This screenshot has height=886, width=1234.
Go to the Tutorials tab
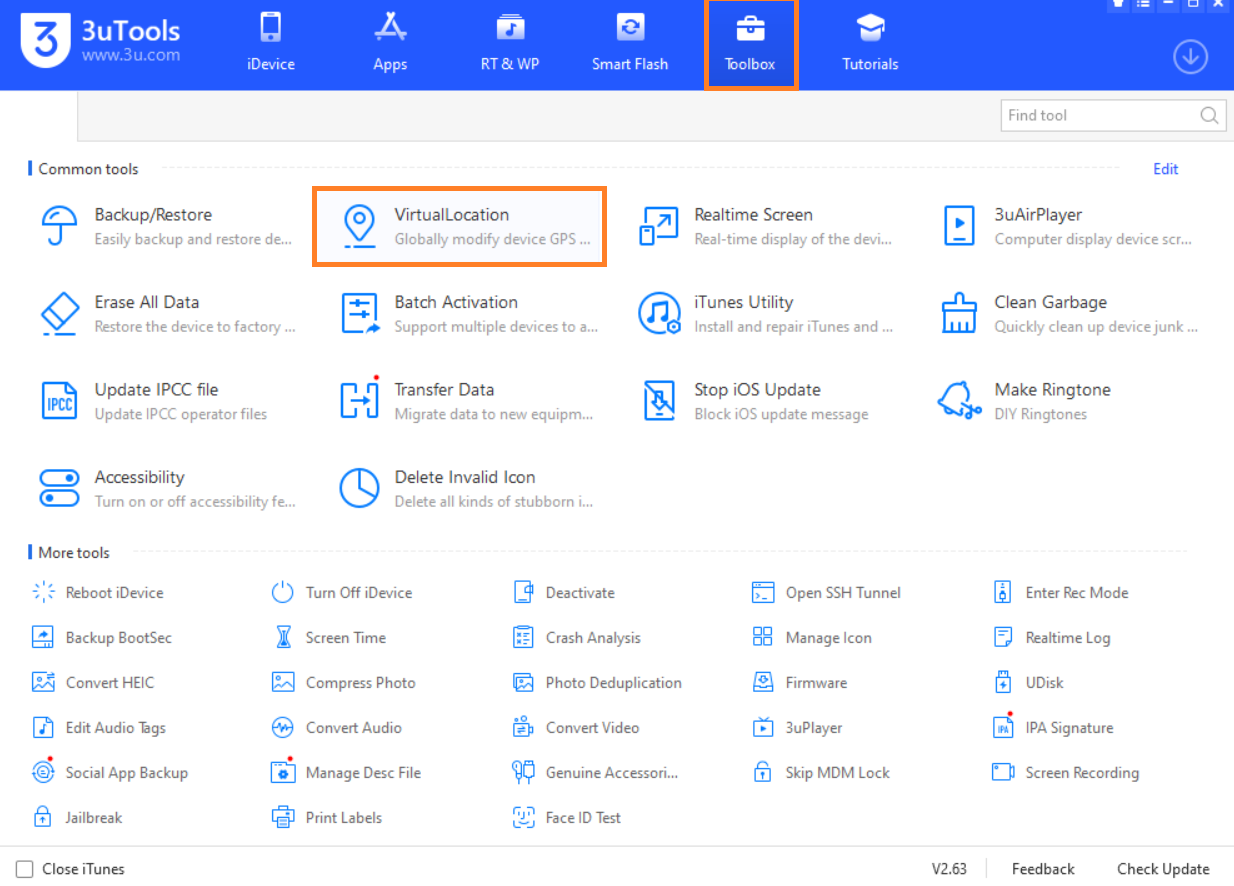coord(870,45)
